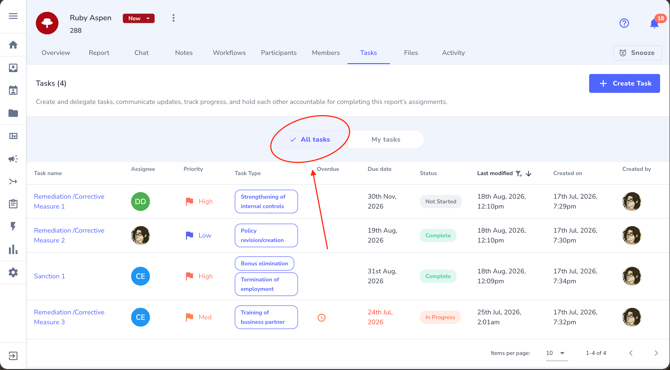Select the All tasks toggle

coord(310,139)
